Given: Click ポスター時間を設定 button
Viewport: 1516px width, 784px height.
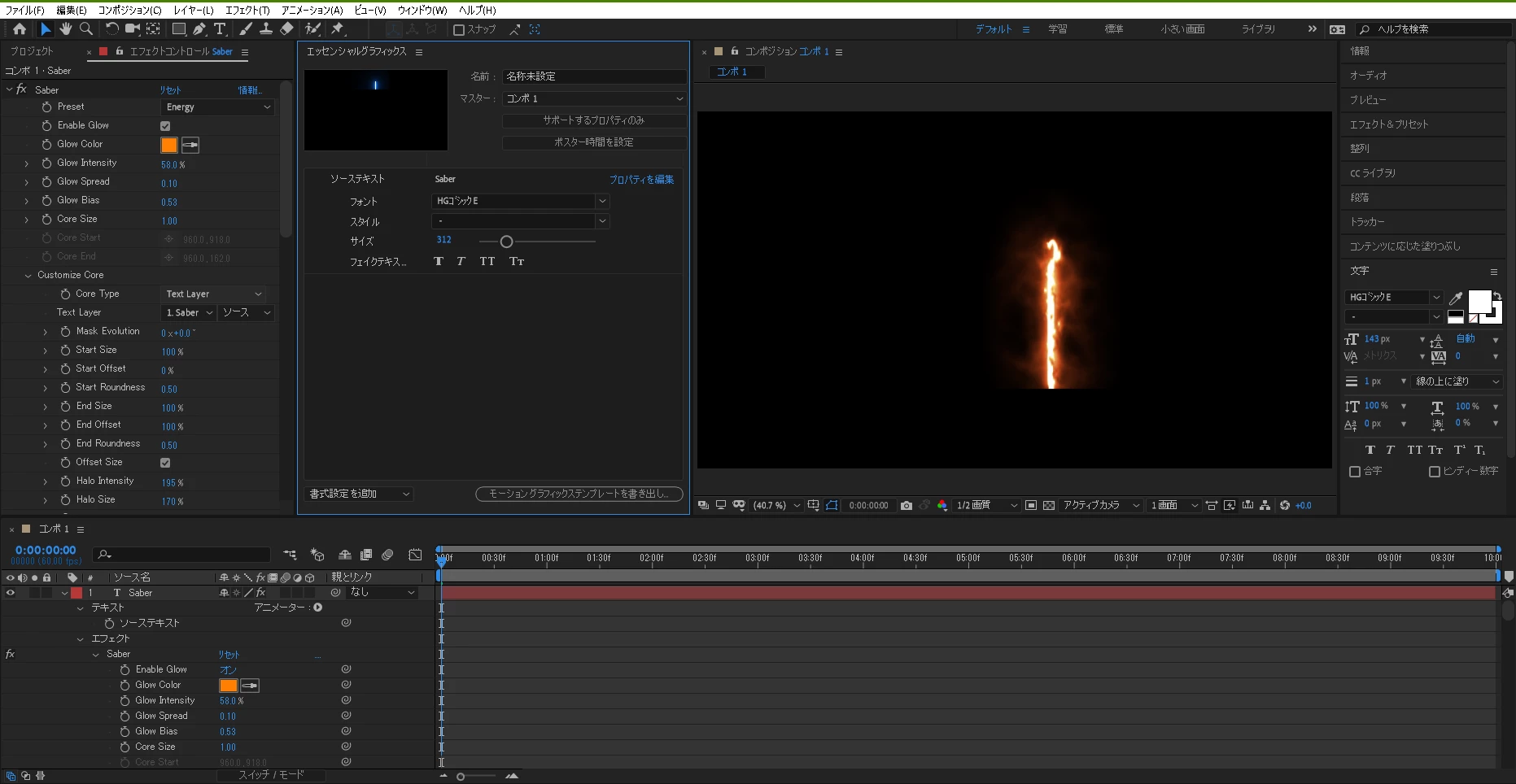Looking at the screenshot, I should click(x=594, y=142).
